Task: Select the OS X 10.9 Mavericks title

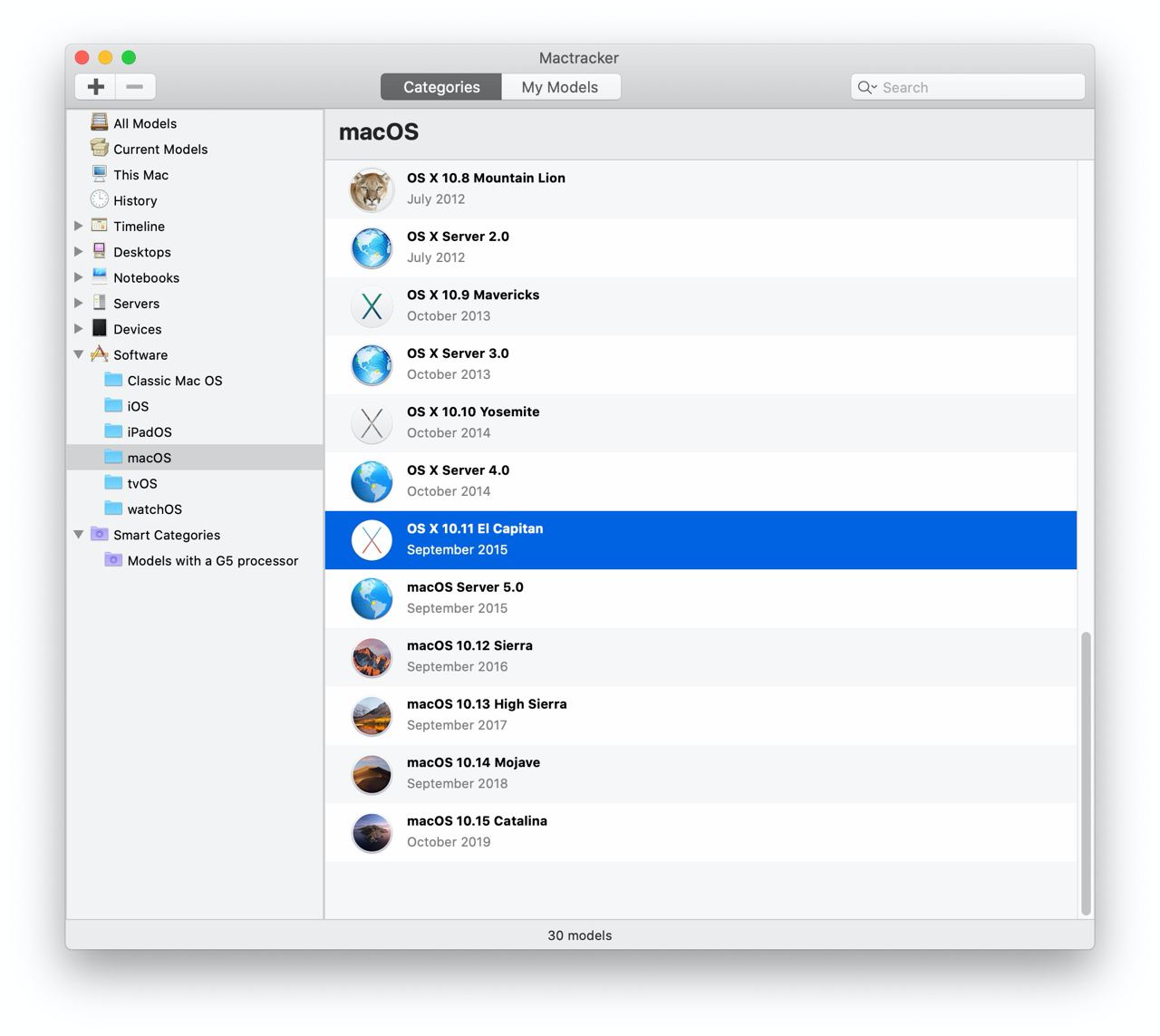Action: click(x=473, y=295)
